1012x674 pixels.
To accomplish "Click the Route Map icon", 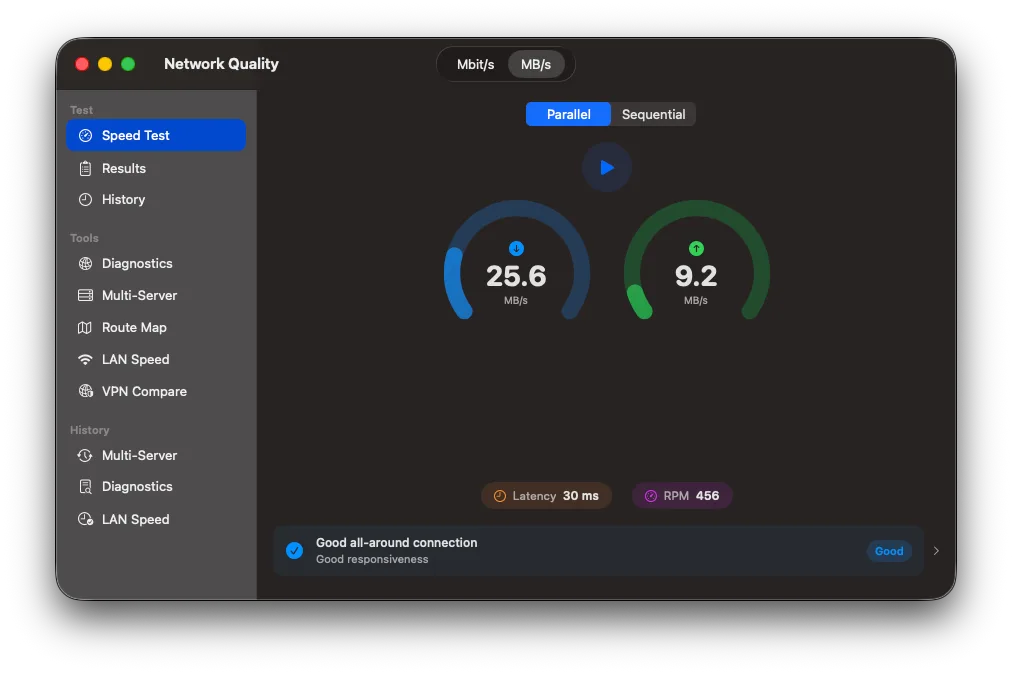I will (85, 327).
